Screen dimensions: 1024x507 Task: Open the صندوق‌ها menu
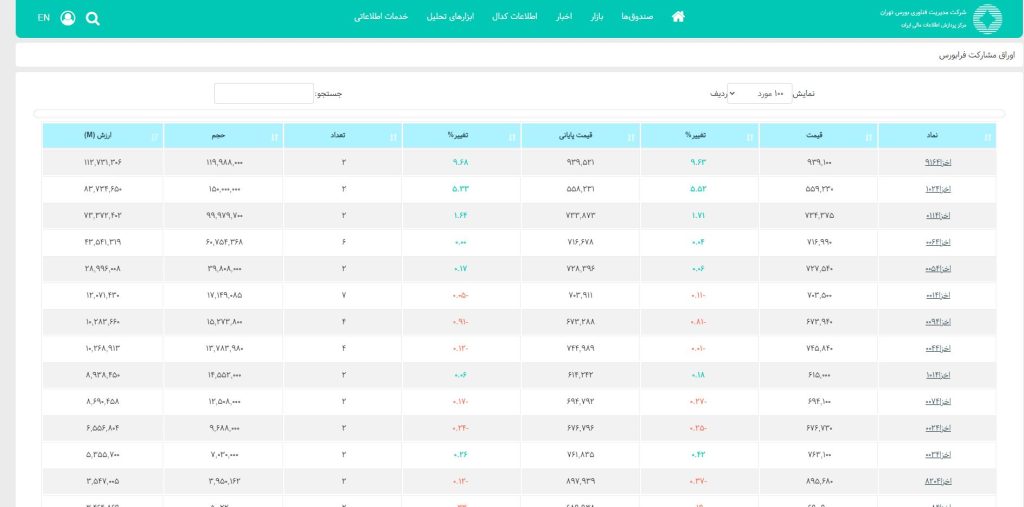[636, 17]
